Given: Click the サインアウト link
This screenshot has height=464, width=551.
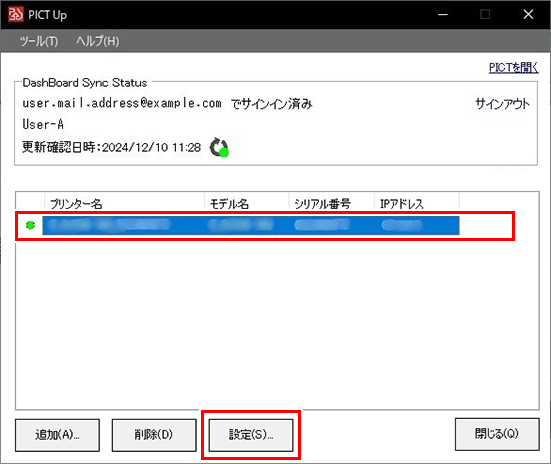Looking at the screenshot, I should coord(502,104).
